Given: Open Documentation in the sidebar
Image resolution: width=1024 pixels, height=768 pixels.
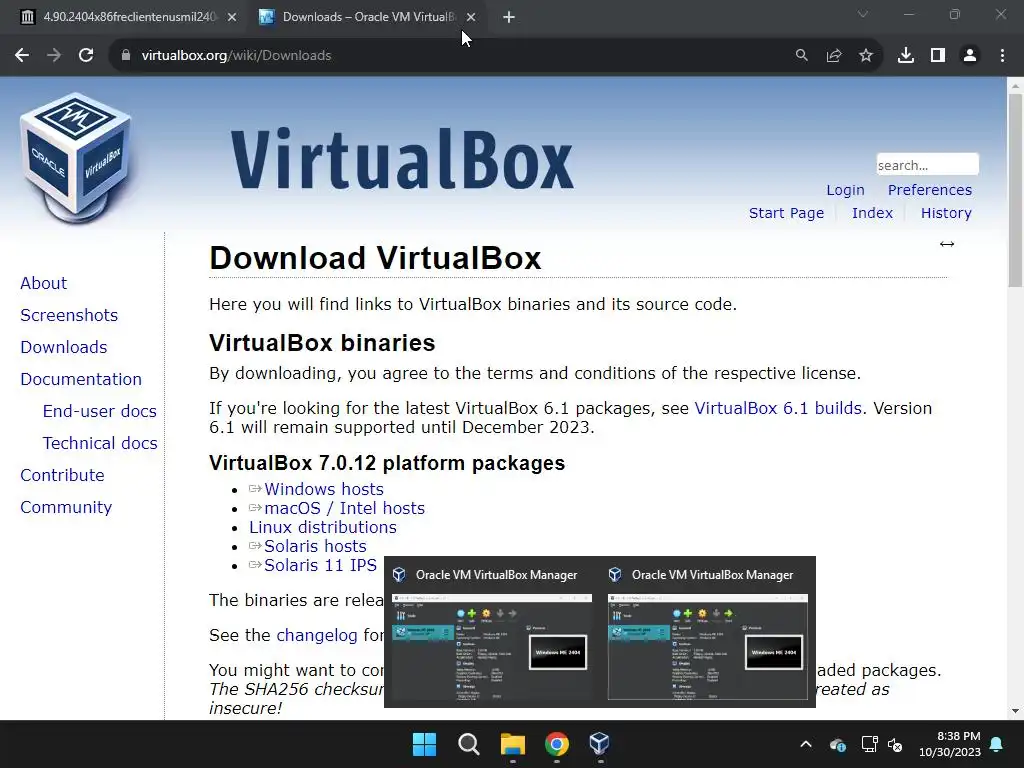Looking at the screenshot, I should (81, 379).
